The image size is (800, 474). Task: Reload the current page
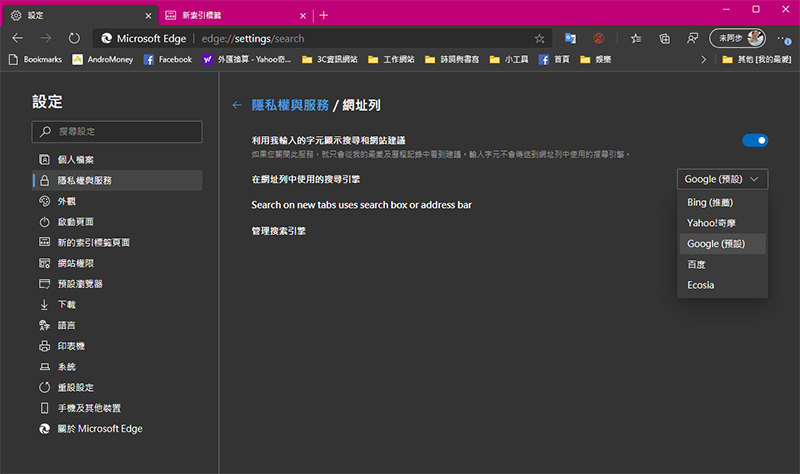pos(74,38)
